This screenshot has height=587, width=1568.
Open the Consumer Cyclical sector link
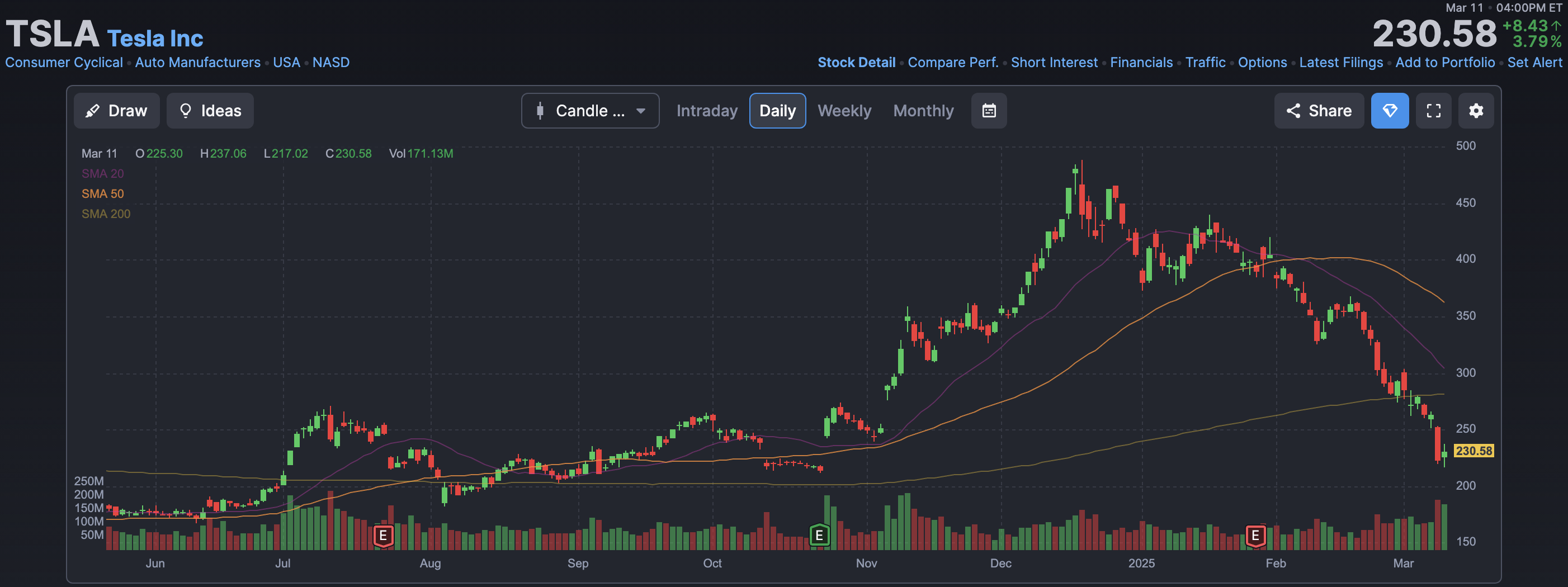[x=64, y=63]
